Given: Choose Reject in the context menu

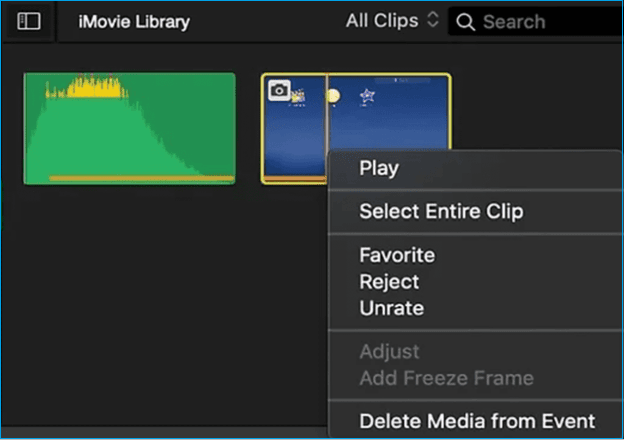Looking at the screenshot, I should (x=389, y=282).
